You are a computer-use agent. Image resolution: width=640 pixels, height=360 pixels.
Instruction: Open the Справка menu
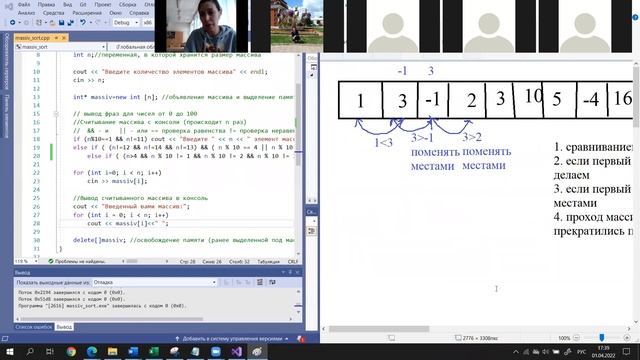click(x=139, y=13)
